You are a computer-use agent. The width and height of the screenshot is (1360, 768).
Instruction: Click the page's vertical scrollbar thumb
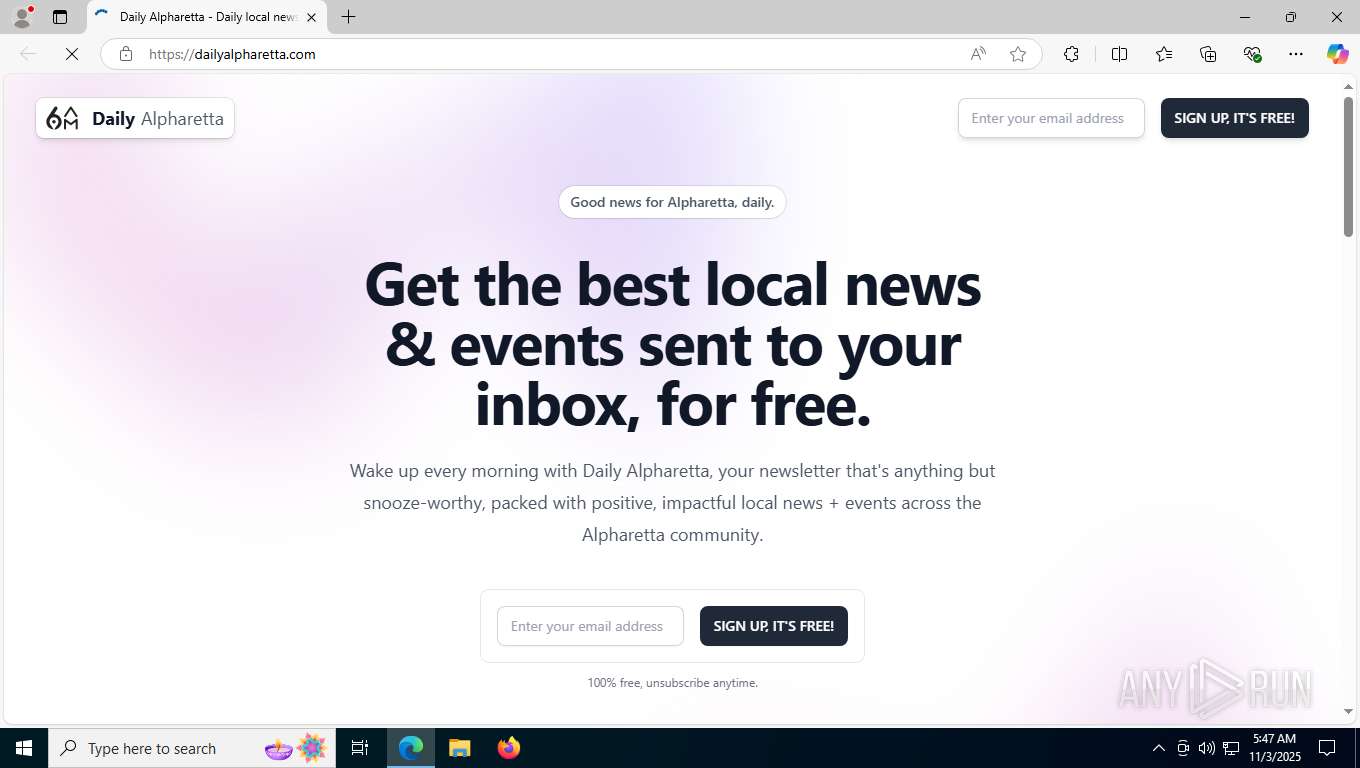tap(1348, 166)
